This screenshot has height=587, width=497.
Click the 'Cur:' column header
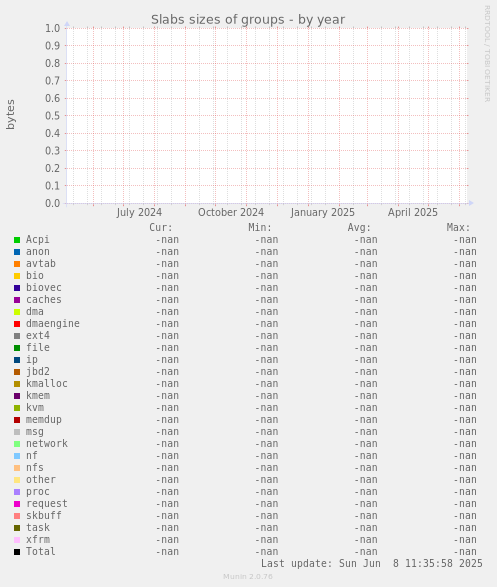click(161, 227)
